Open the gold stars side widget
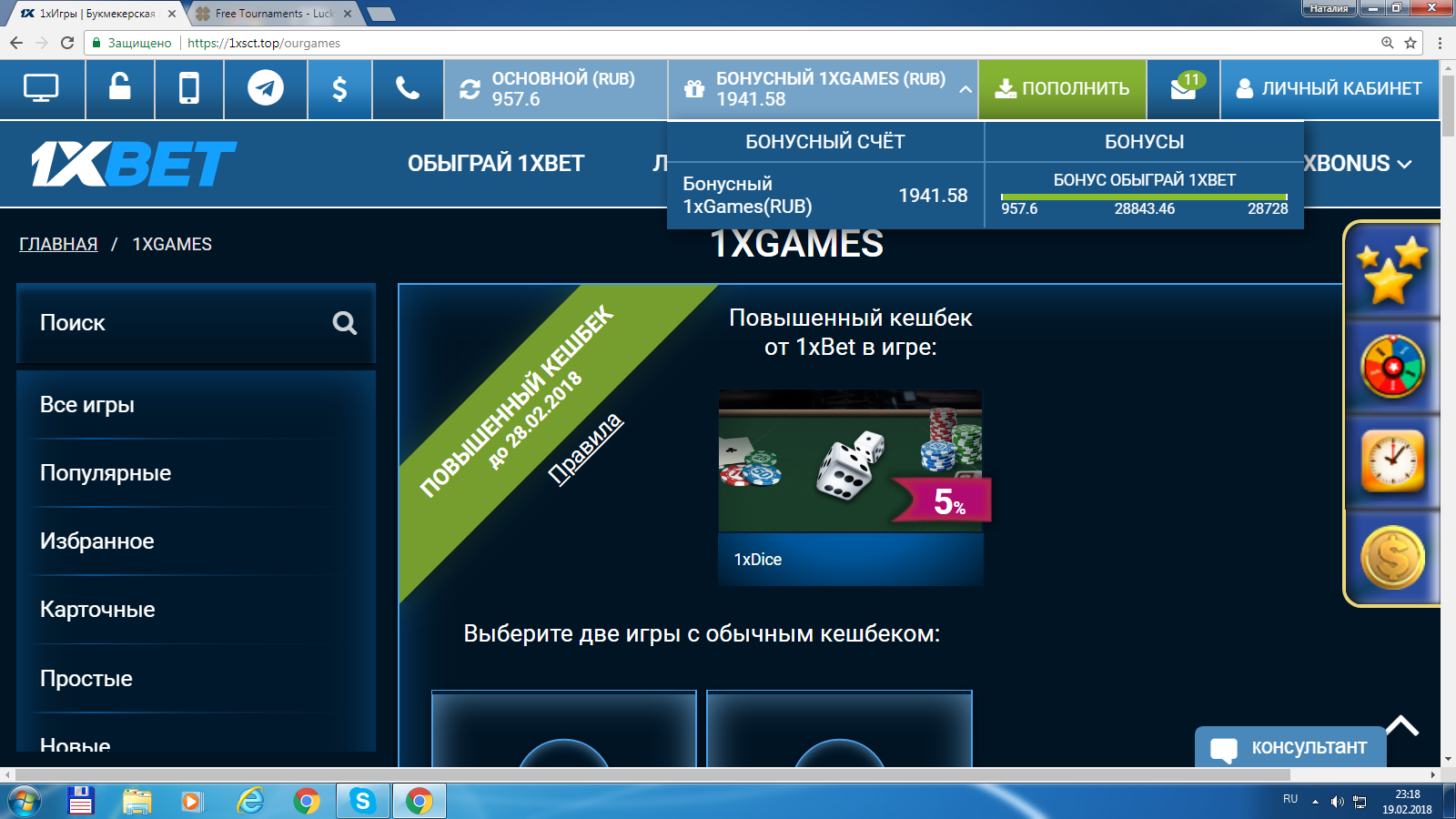Image resolution: width=1456 pixels, height=819 pixels. 1392,270
